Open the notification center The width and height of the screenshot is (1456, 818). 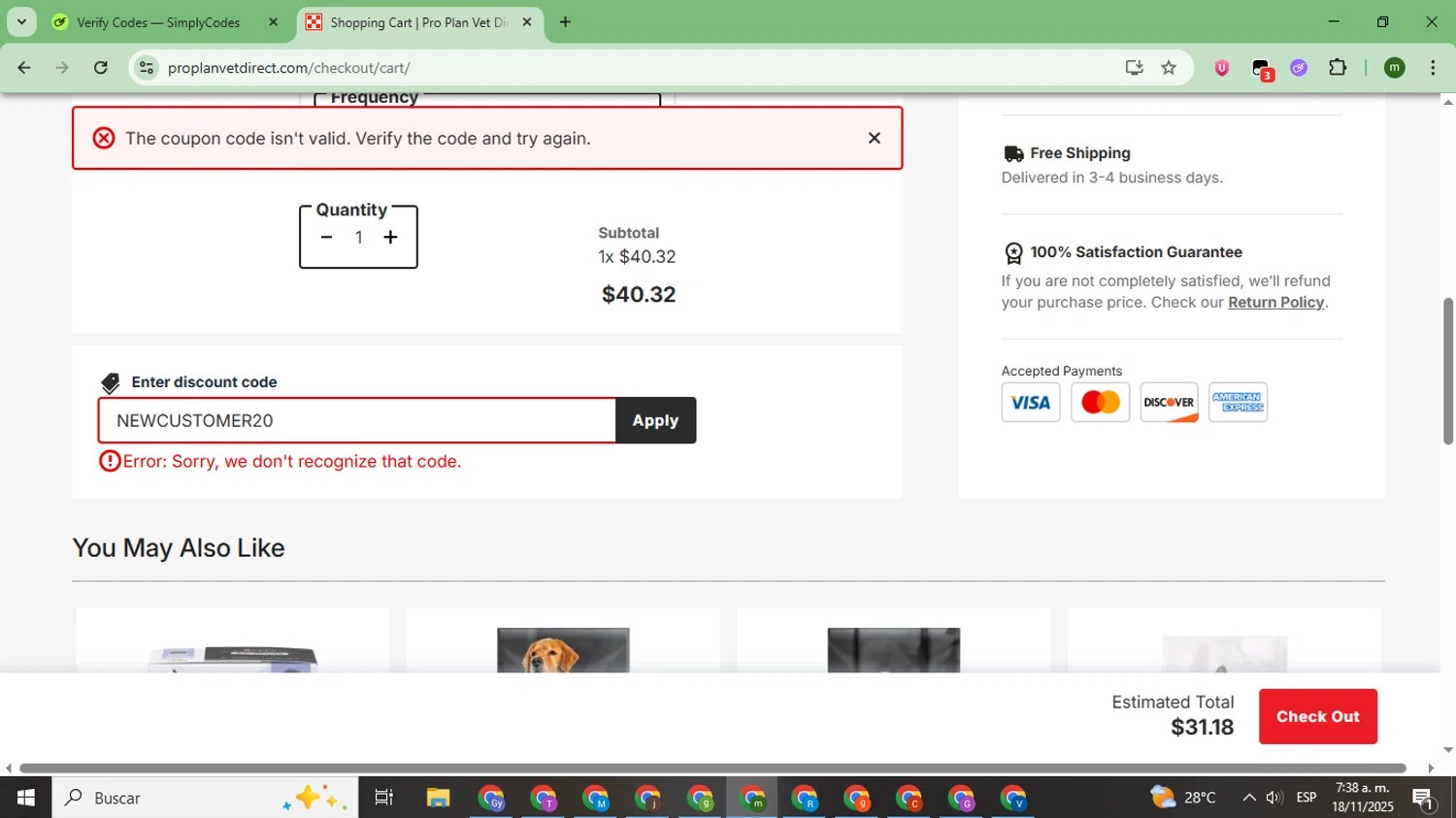pos(1424,799)
